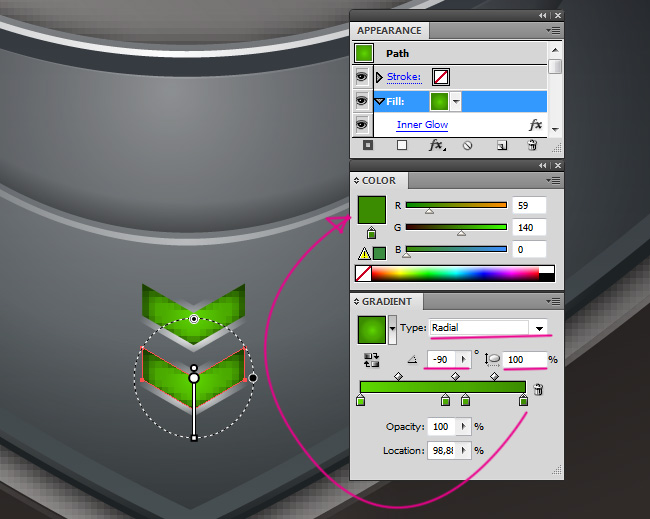The height and width of the screenshot is (519, 650).
Task: Hide the Inner Glow effect eye icon
Action: 361,125
